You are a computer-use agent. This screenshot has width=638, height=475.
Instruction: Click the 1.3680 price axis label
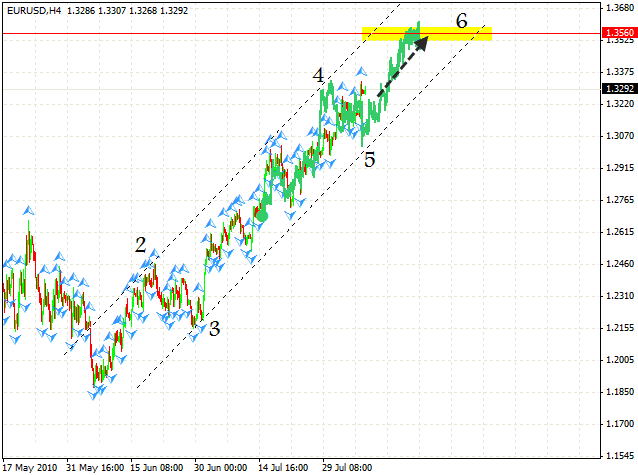pyautogui.click(x=620, y=7)
